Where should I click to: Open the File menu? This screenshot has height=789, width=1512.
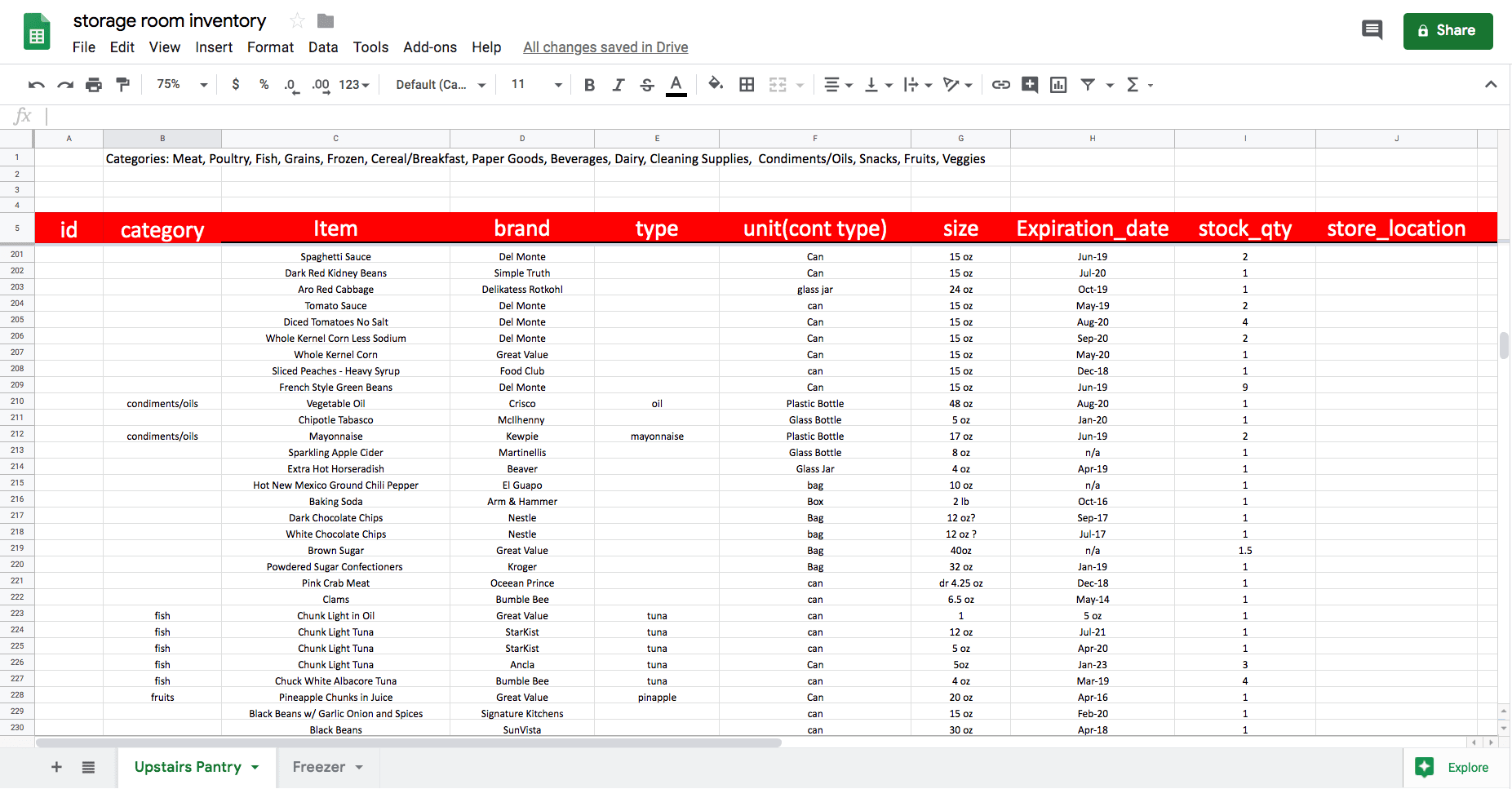(x=83, y=47)
